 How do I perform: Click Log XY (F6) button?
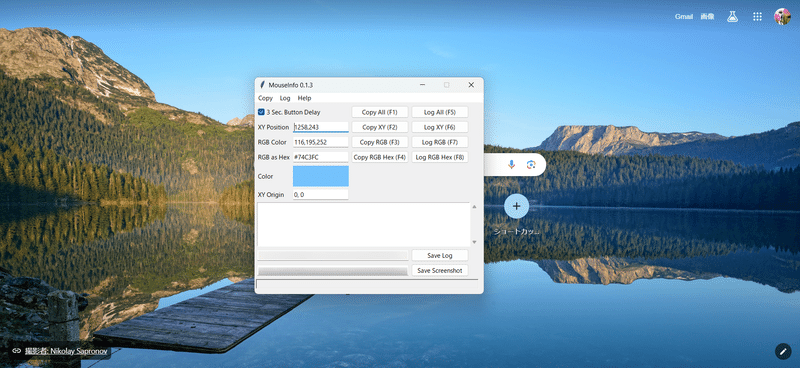point(440,127)
